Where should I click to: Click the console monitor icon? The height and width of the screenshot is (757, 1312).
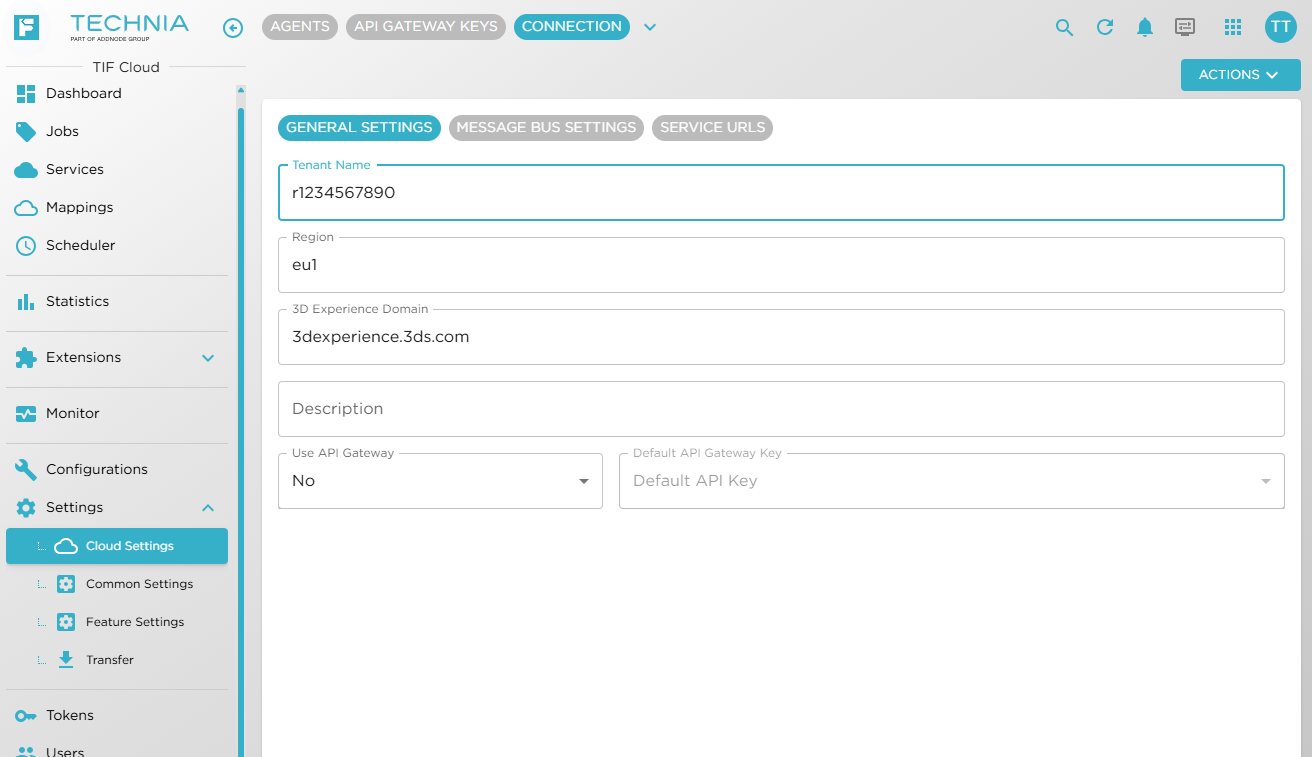click(1185, 27)
